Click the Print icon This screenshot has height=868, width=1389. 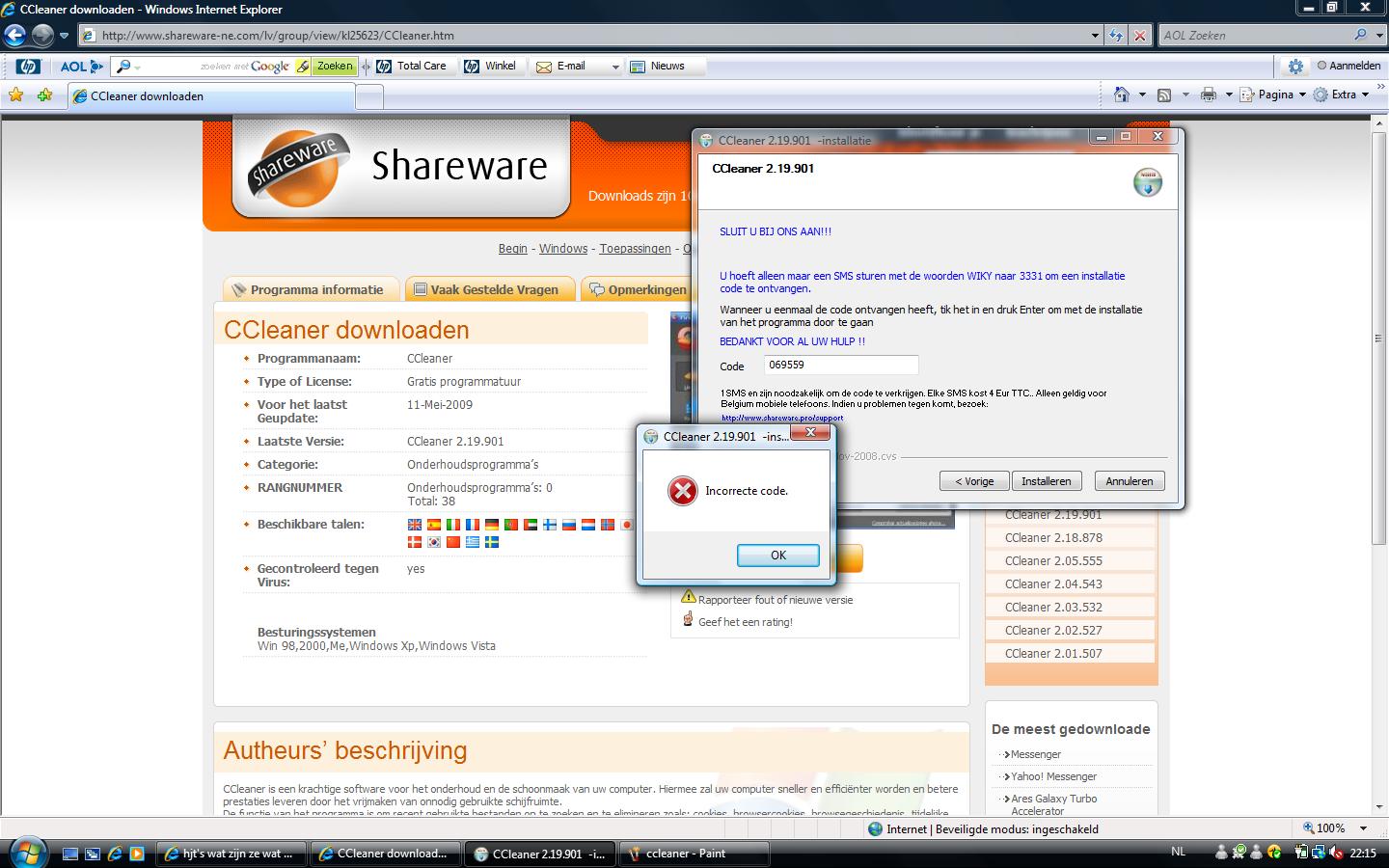[1208, 95]
